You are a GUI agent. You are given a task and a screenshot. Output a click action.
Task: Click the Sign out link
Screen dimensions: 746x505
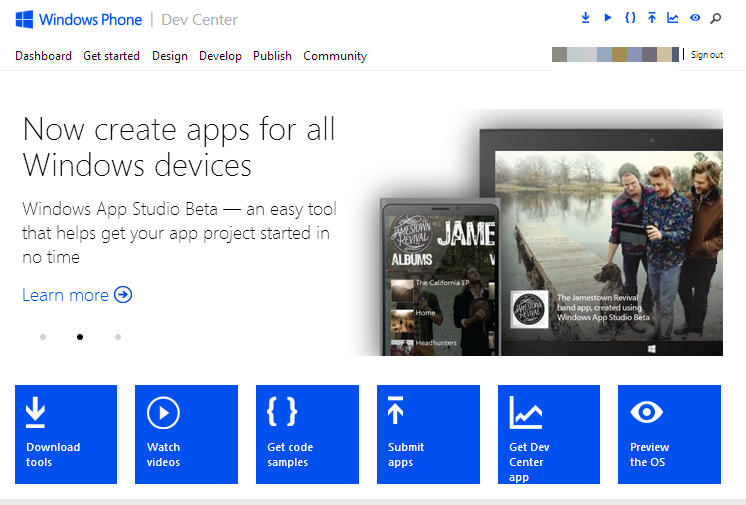[x=707, y=55]
